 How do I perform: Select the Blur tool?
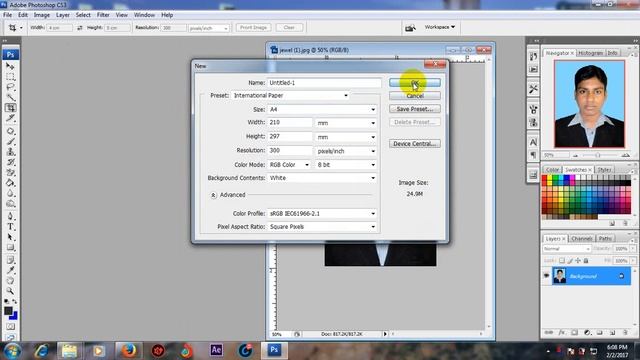tap(11, 193)
